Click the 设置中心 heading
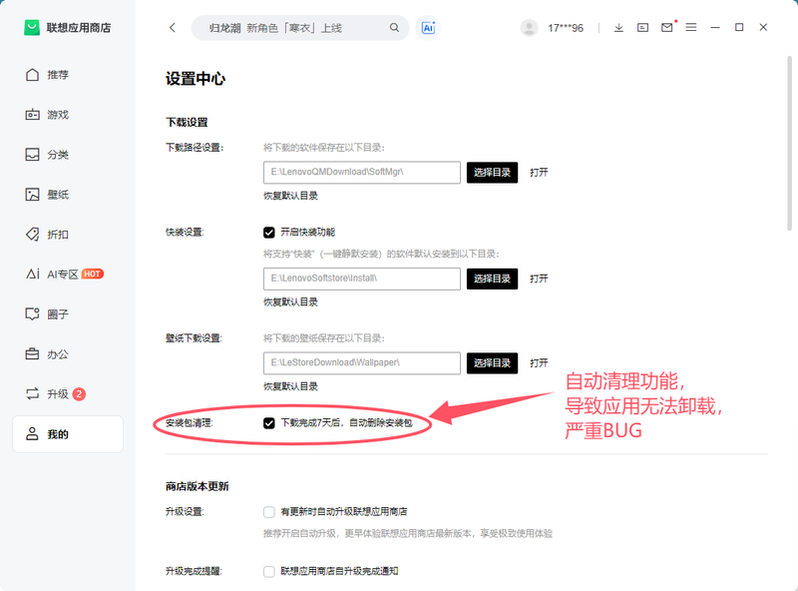The width and height of the screenshot is (798, 591). tap(195, 79)
